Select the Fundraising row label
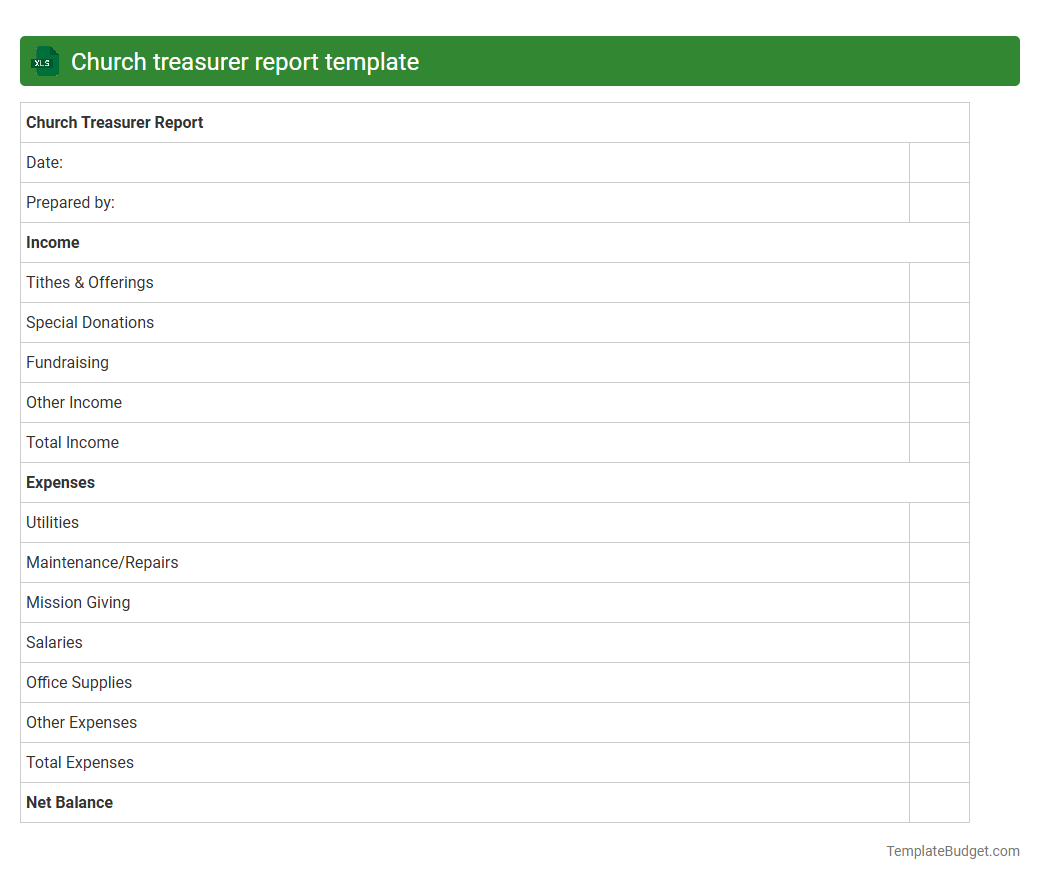Viewport: 1040px width, 880px height. [x=67, y=362]
